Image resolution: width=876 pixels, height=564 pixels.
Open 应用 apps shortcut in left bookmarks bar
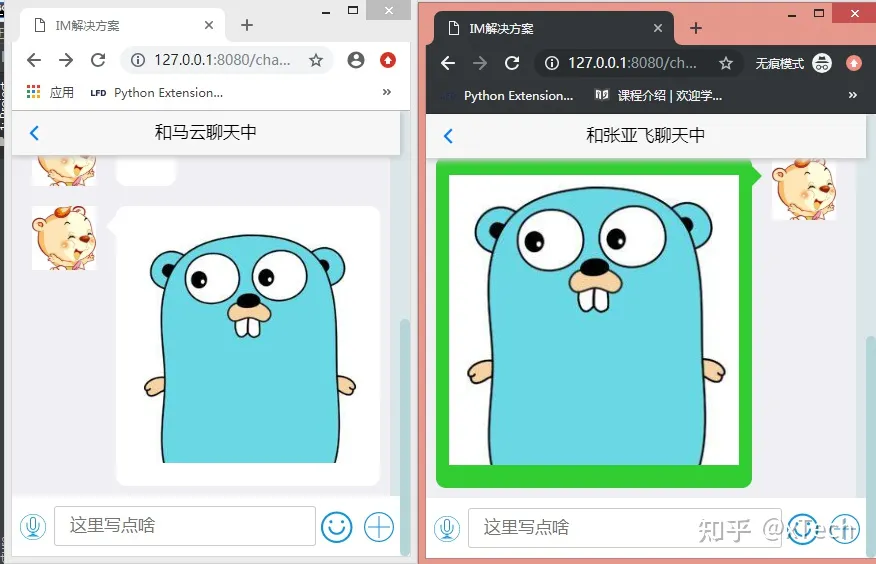pos(50,92)
